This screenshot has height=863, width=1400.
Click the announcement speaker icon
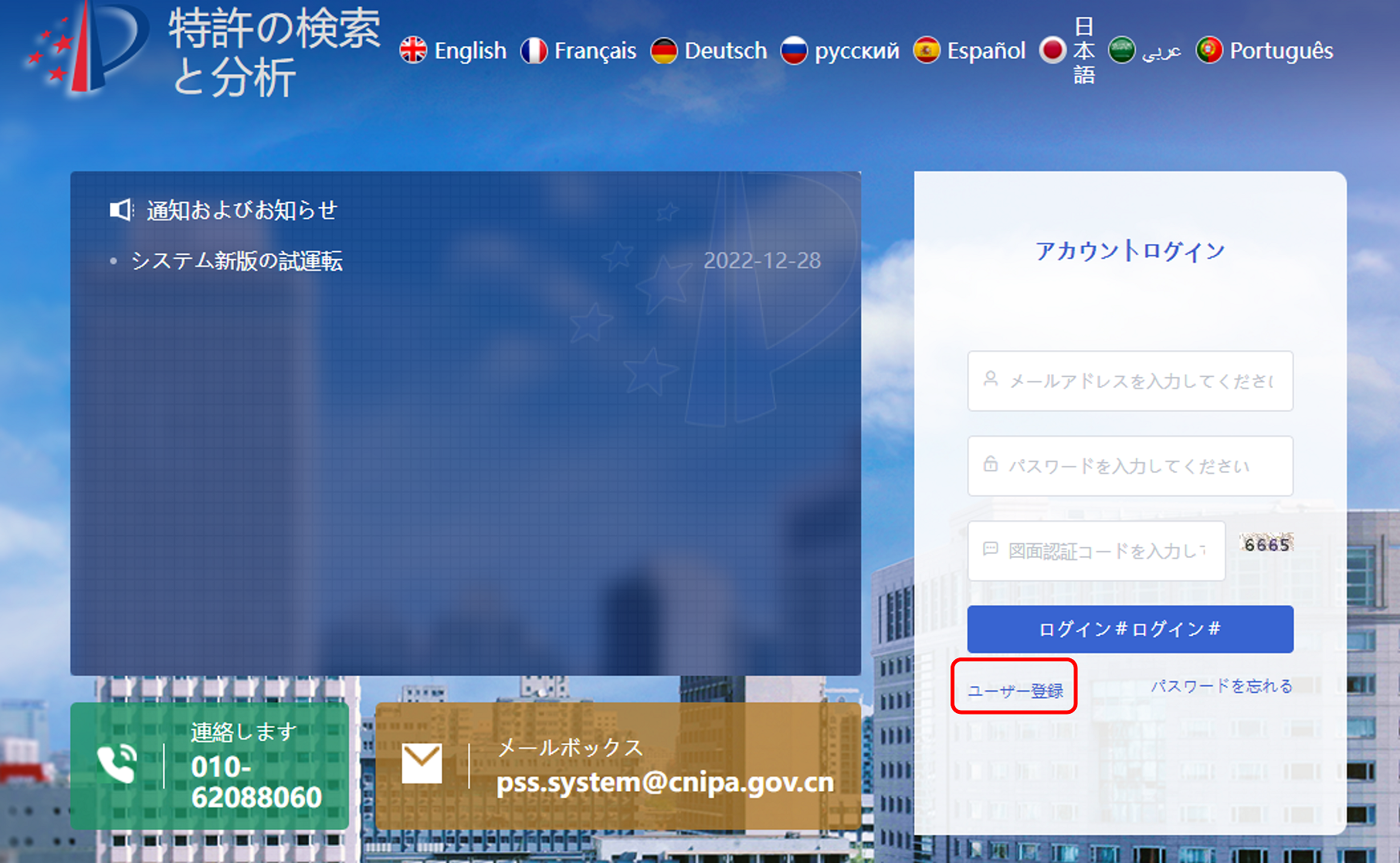(121, 208)
